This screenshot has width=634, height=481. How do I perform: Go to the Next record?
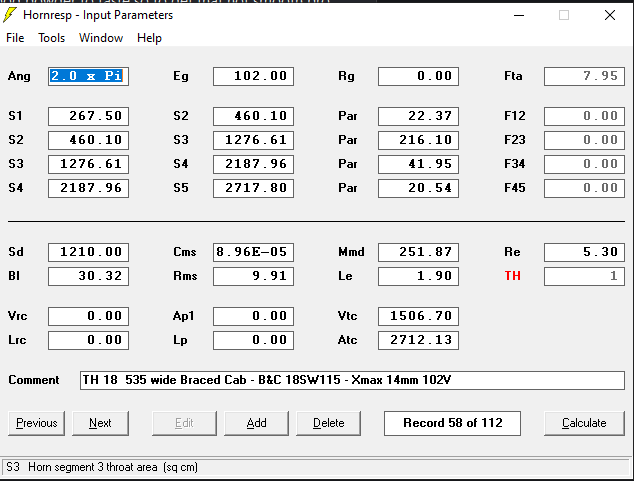pos(100,423)
